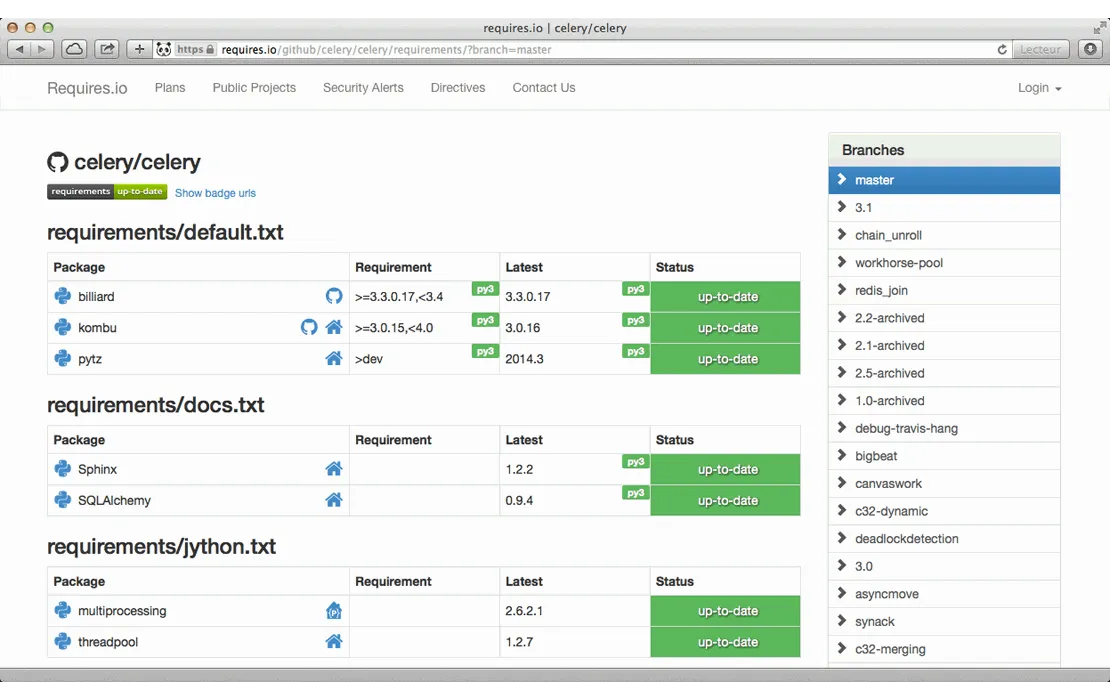Click SQLAlchemy's home icon
This screenshot has height=700, width=1110.
(x=334, y=500)
